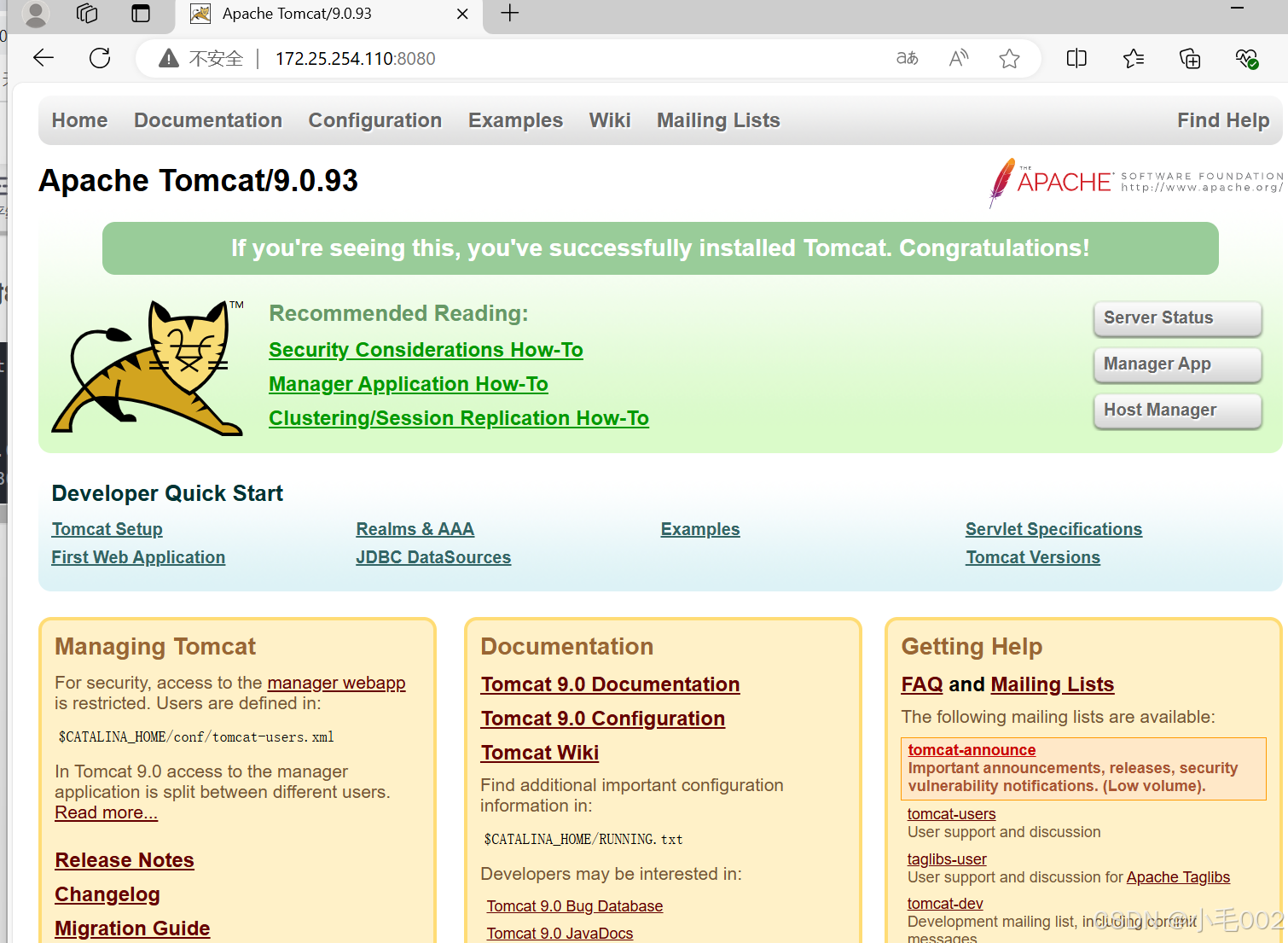
Task: Click the $CATALINA_HOME/RUNNING.txt path text
Action: tap(583, 840)
